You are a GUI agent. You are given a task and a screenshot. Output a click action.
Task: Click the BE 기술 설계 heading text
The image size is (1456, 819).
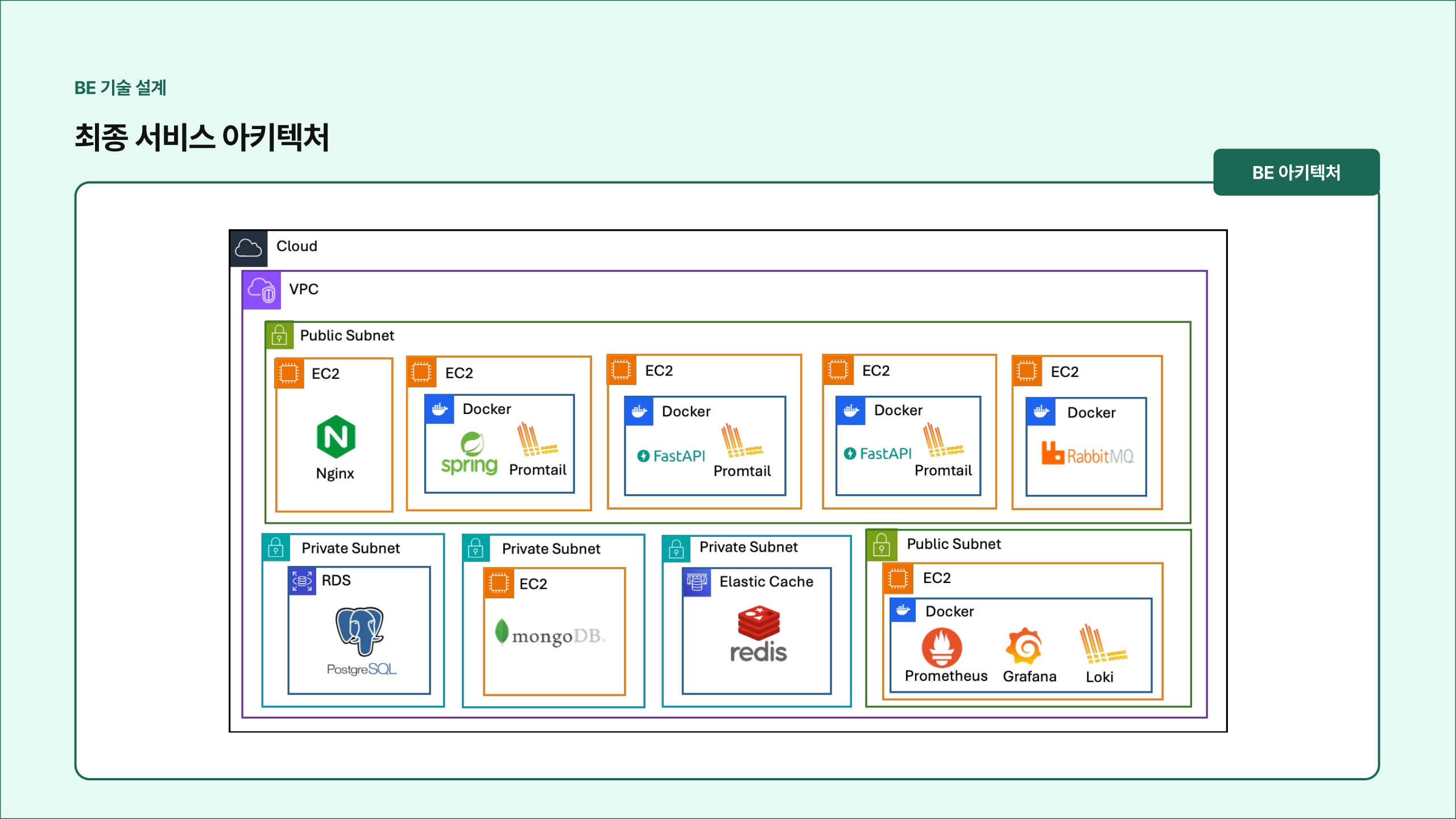coord(120,88)
